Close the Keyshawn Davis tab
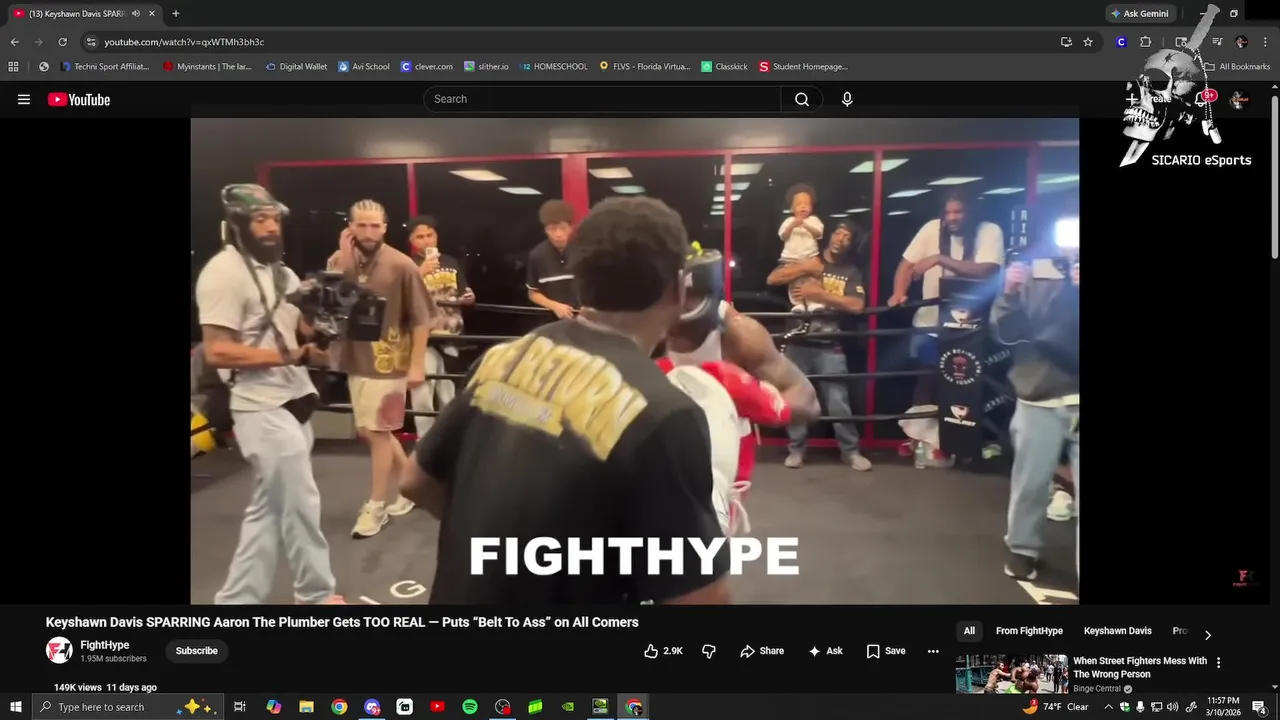 (152, 13)
